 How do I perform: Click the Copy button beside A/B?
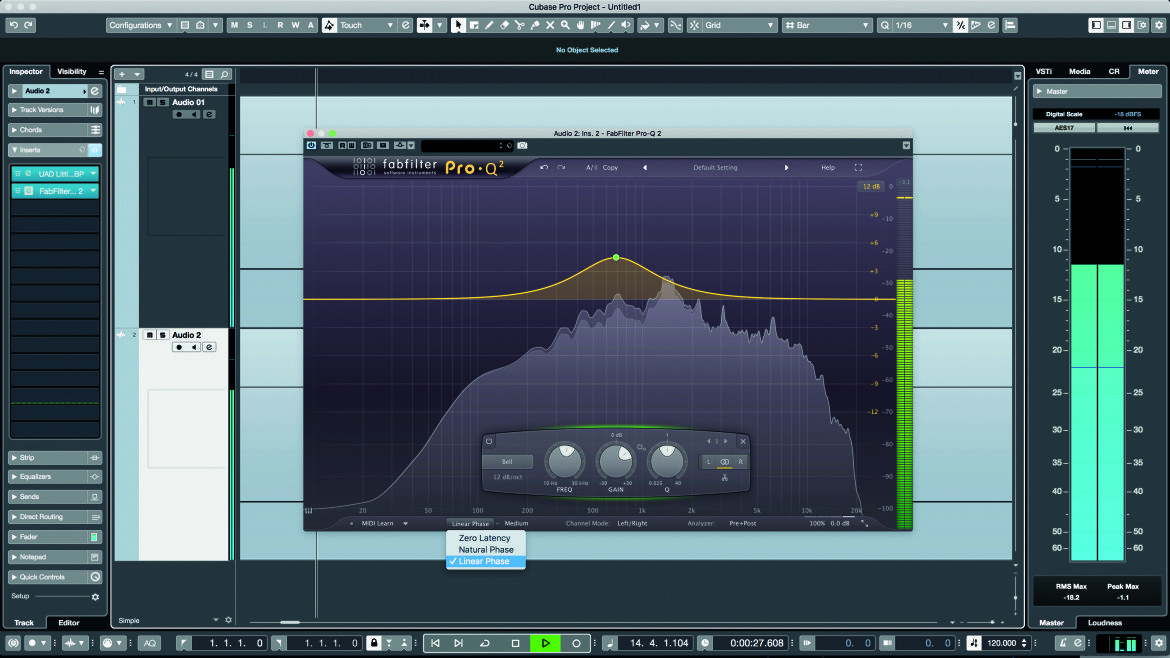coord(610,168)
